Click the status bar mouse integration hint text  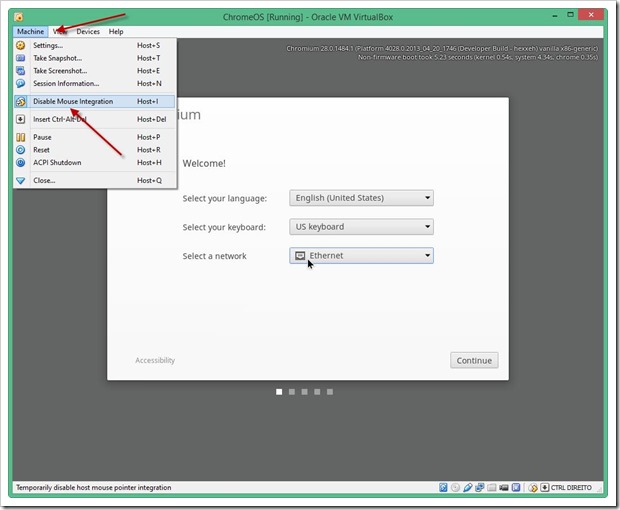[94, 487]
